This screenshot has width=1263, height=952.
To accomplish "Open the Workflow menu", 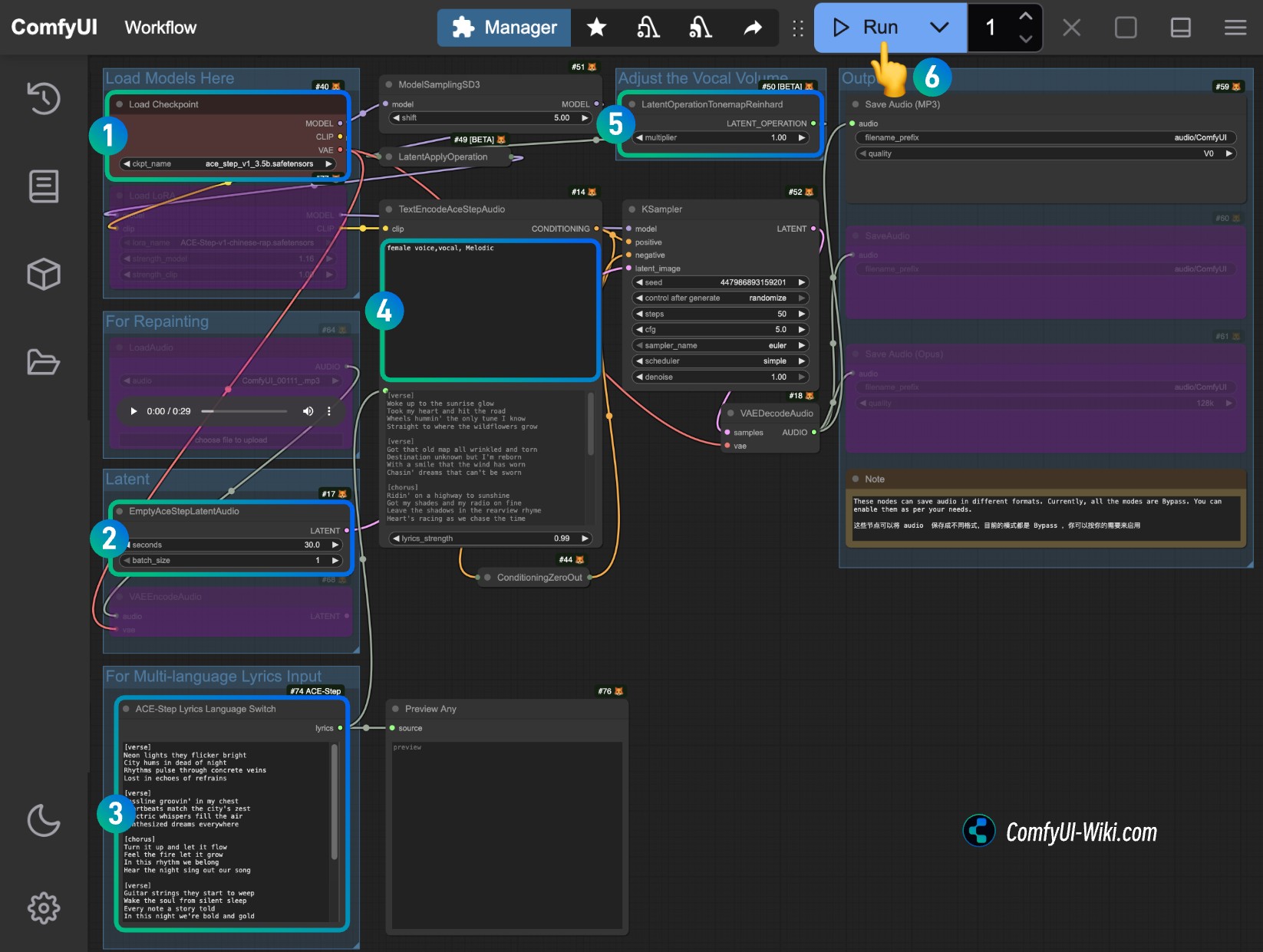I will [x=160, y=28].
